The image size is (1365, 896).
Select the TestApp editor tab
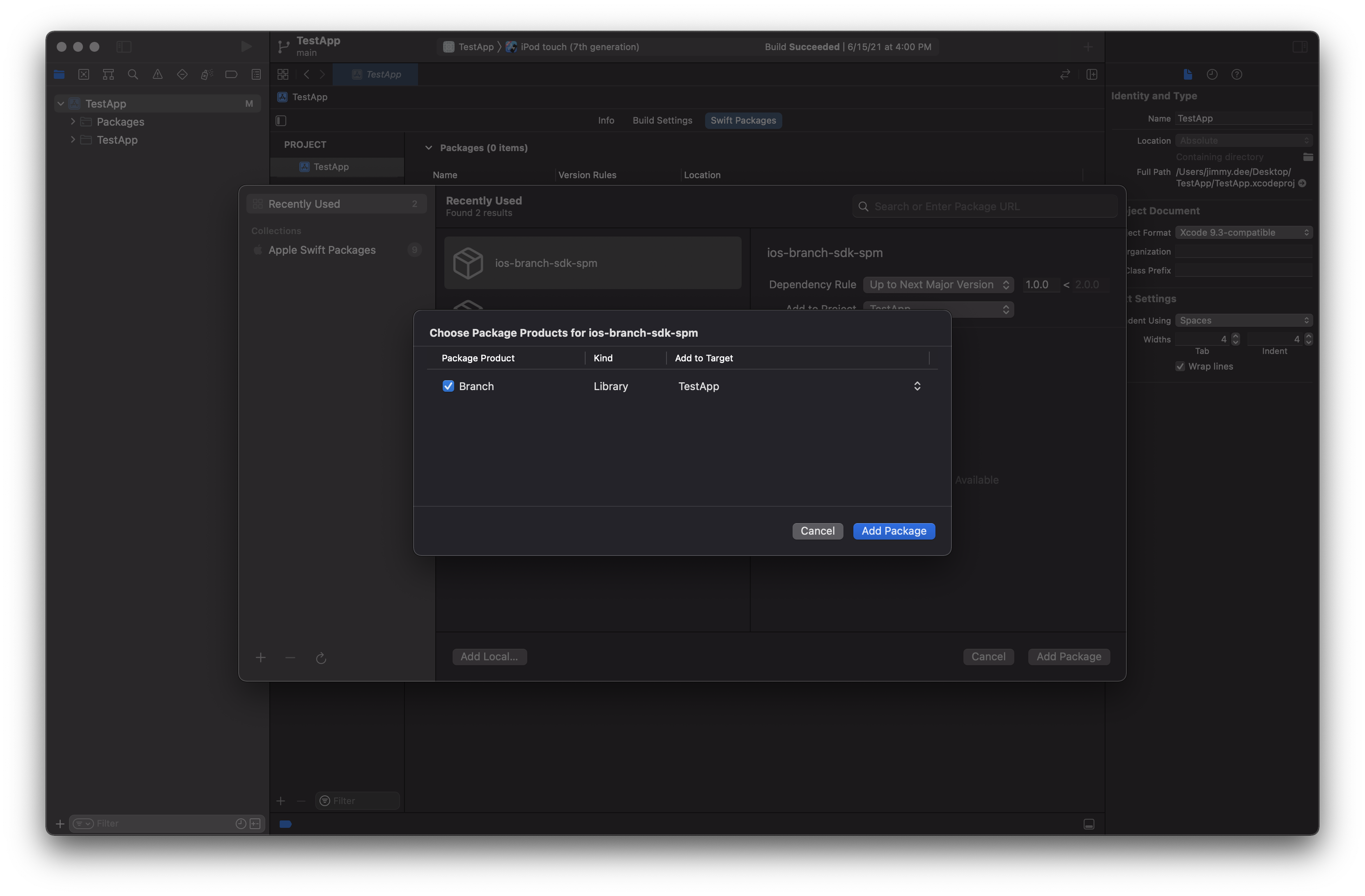tap(376, 74)
